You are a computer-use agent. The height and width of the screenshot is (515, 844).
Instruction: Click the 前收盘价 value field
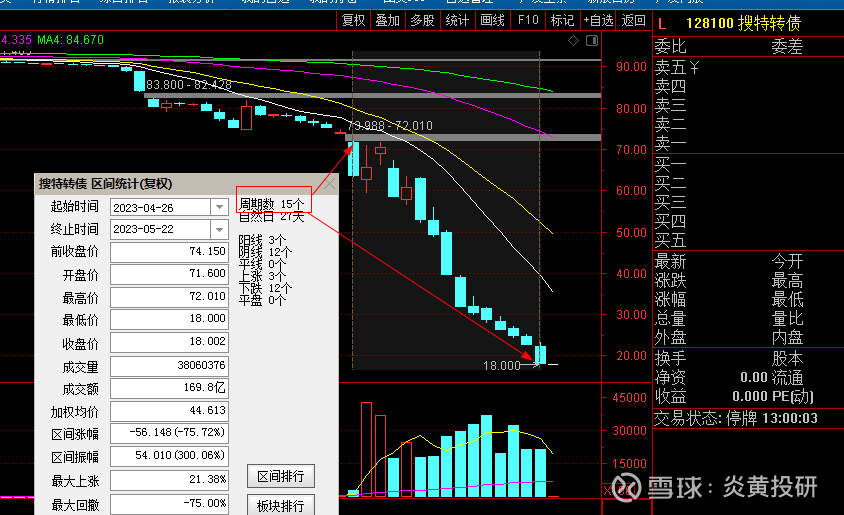click(x=170, y=252)
